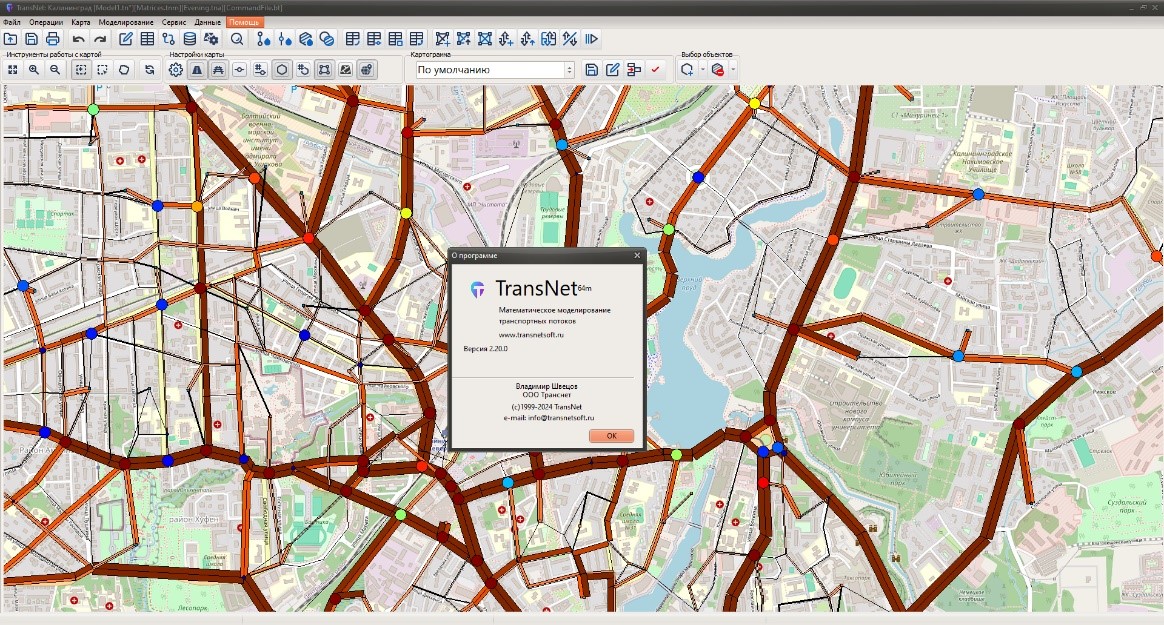Apply the cartogram with the red checkmark
This screenshot has width=1164, height=625.
pos(655,69)
